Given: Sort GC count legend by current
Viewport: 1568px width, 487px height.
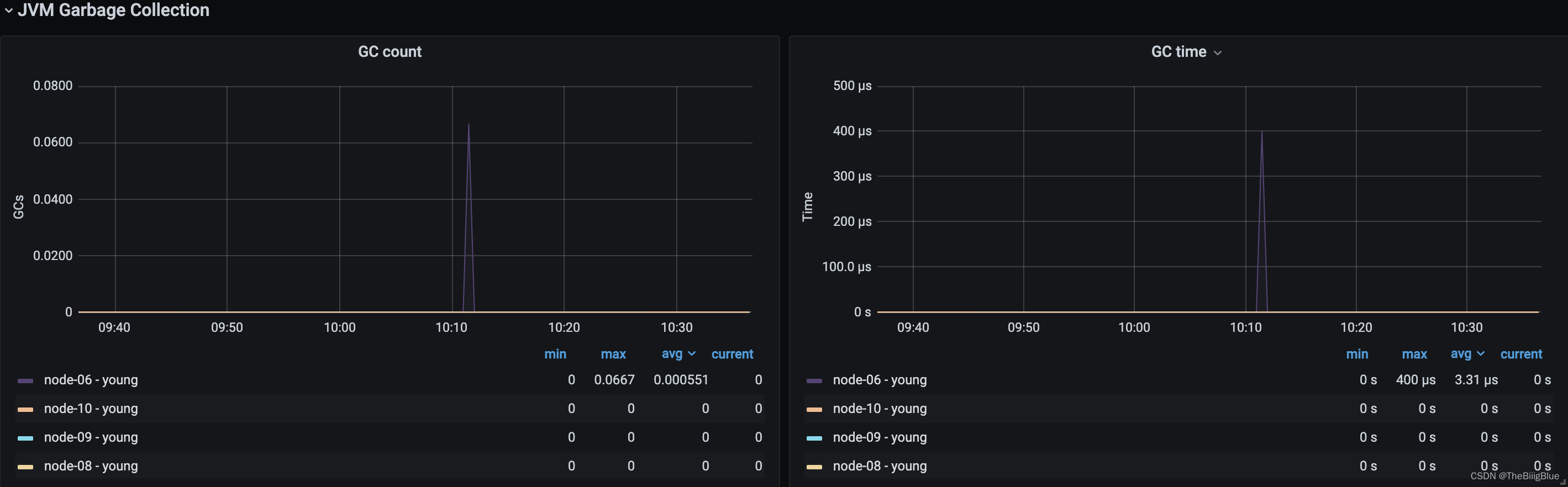Looking at the screenshot, I should coord(732,354).
